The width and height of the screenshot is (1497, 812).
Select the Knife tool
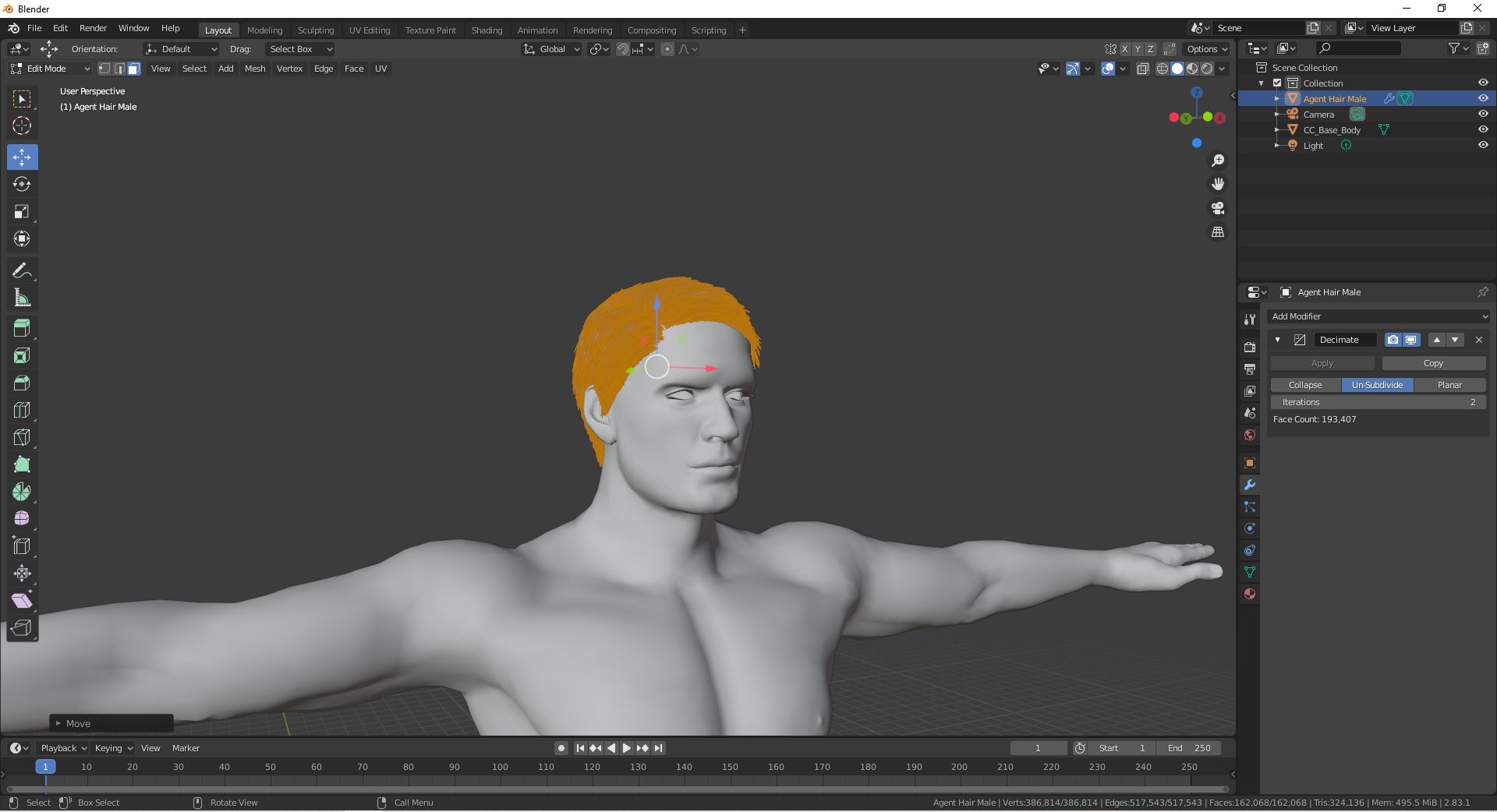[x=22, y=437]
